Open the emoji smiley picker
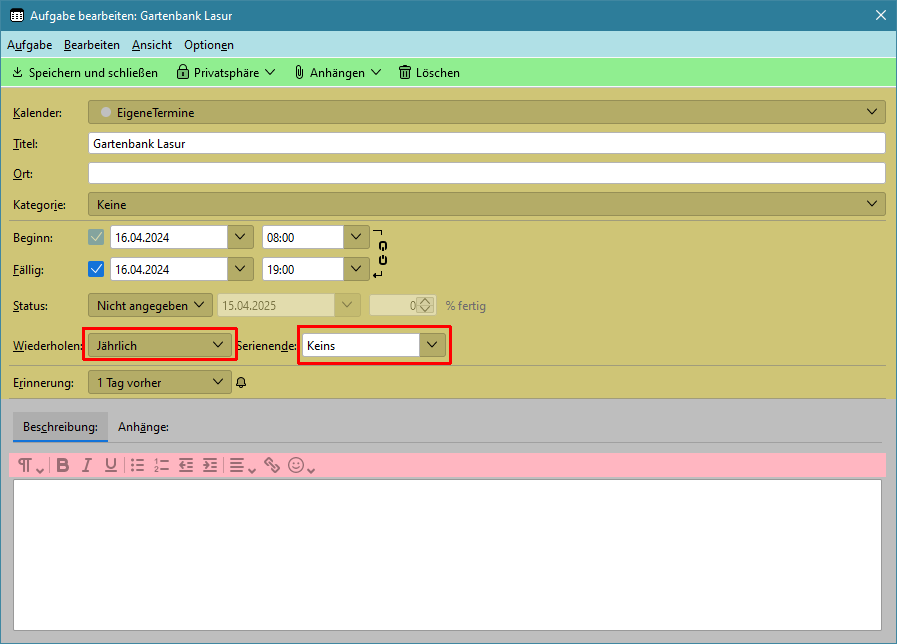 (296, 465)
